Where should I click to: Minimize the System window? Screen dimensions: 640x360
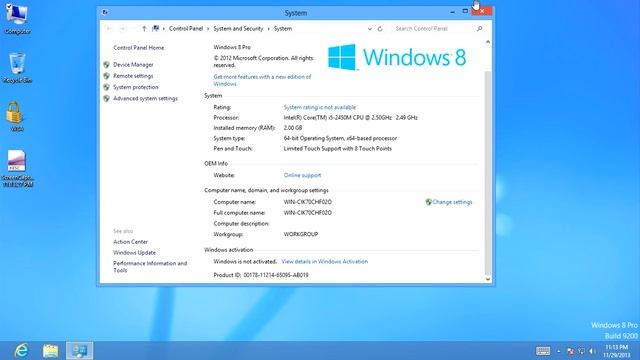(x=452, y=11)
